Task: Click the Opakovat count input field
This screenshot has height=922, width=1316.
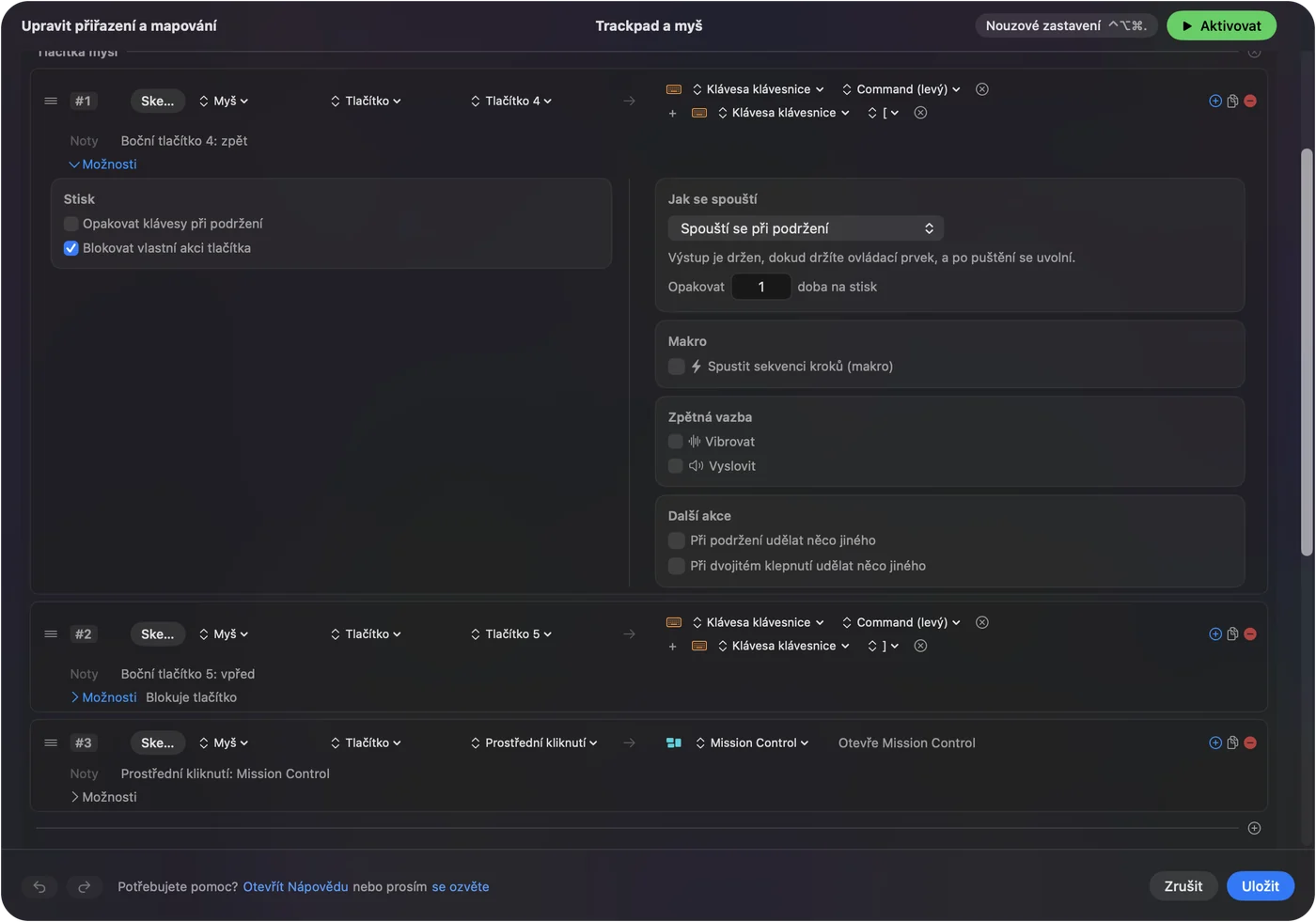Action: 761,287
